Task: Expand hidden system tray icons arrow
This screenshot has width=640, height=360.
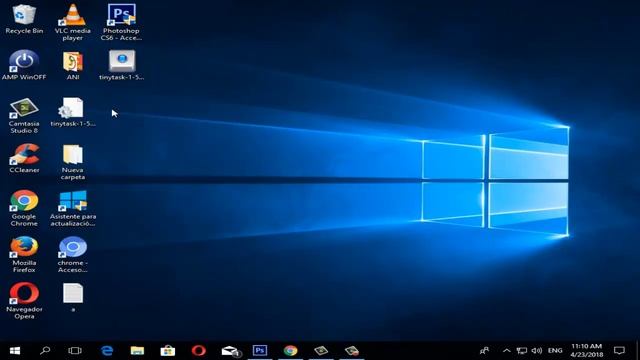Action: coord(507,351)
